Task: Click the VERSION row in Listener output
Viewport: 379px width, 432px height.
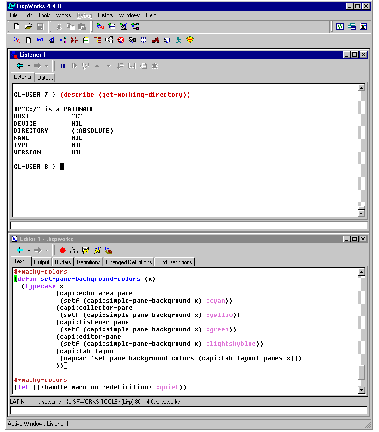Action: (x=47, y=152)
